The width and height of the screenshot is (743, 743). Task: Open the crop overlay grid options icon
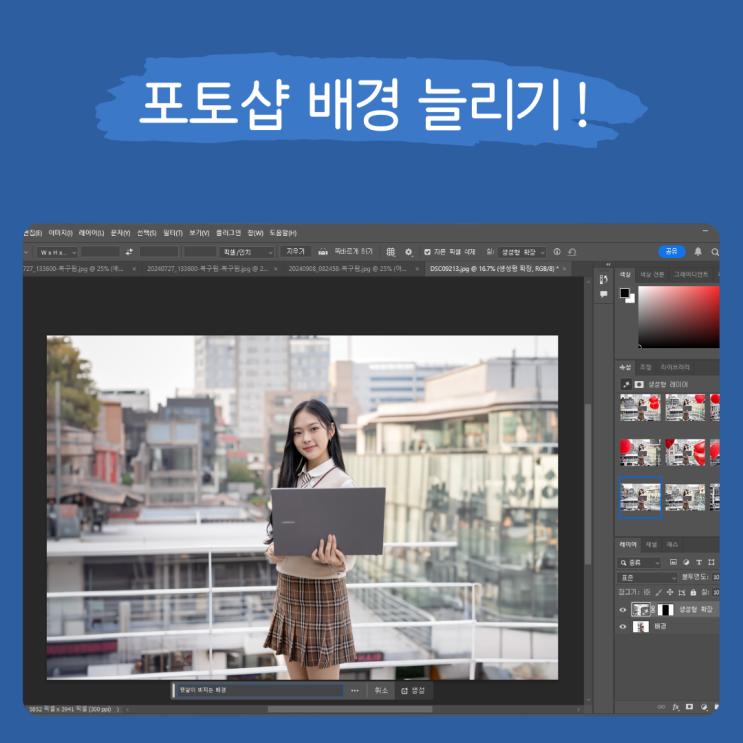[390, 252]
